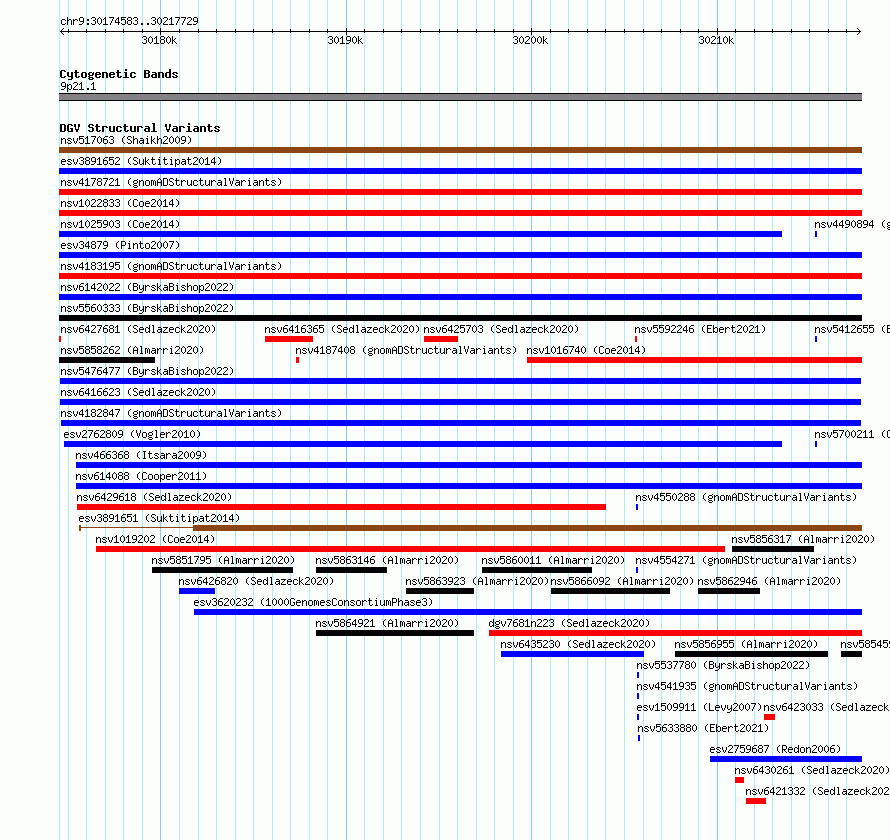
Task: Open esv3891652 (Suktitipat2014) variant label
Action: tap(141, 161)
